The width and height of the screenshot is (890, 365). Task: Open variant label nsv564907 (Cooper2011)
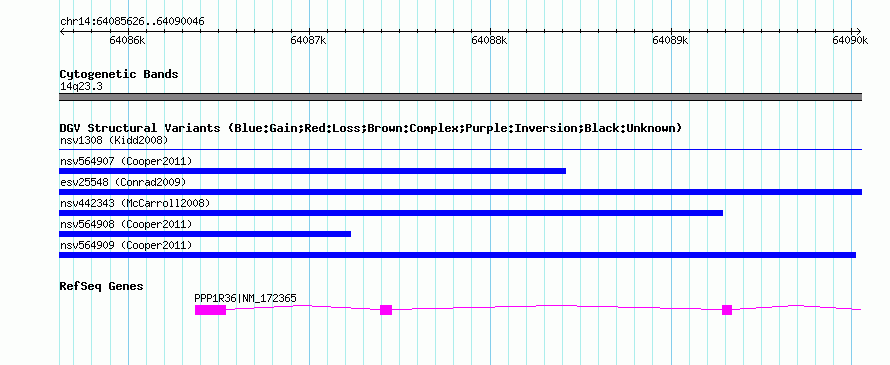click(x=126, y=161)
